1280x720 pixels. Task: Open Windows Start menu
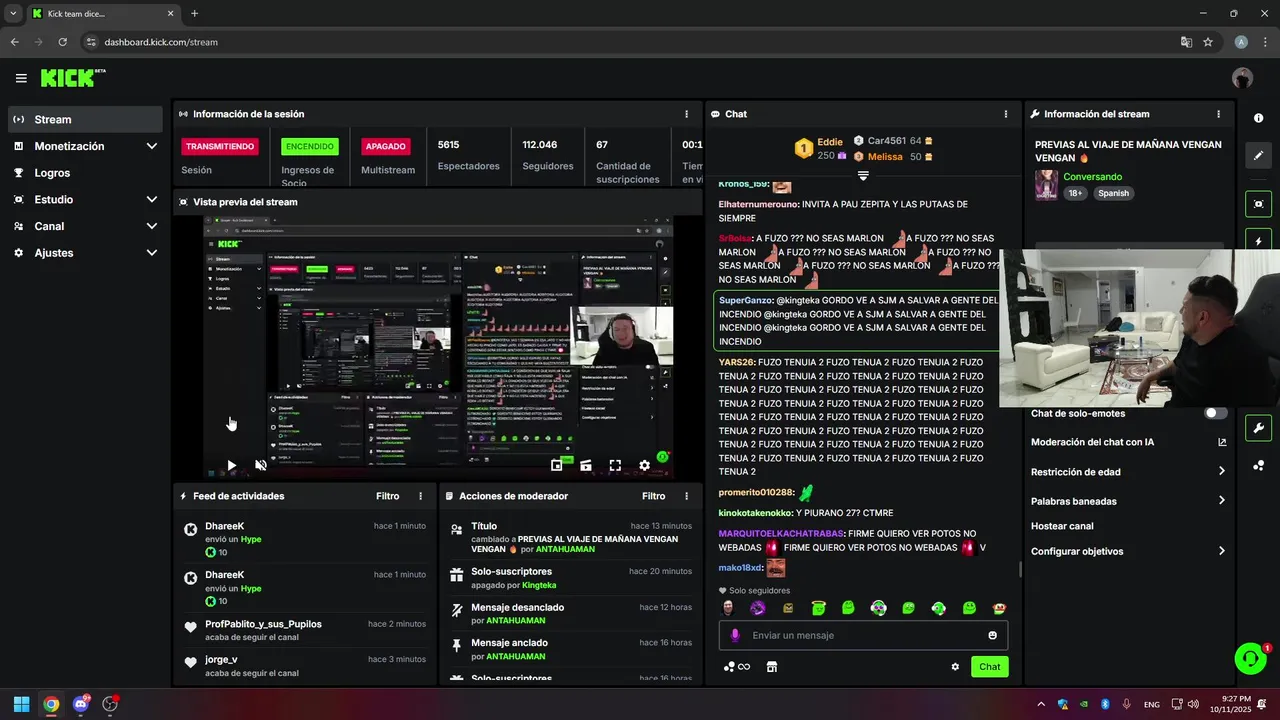(21, 704)
